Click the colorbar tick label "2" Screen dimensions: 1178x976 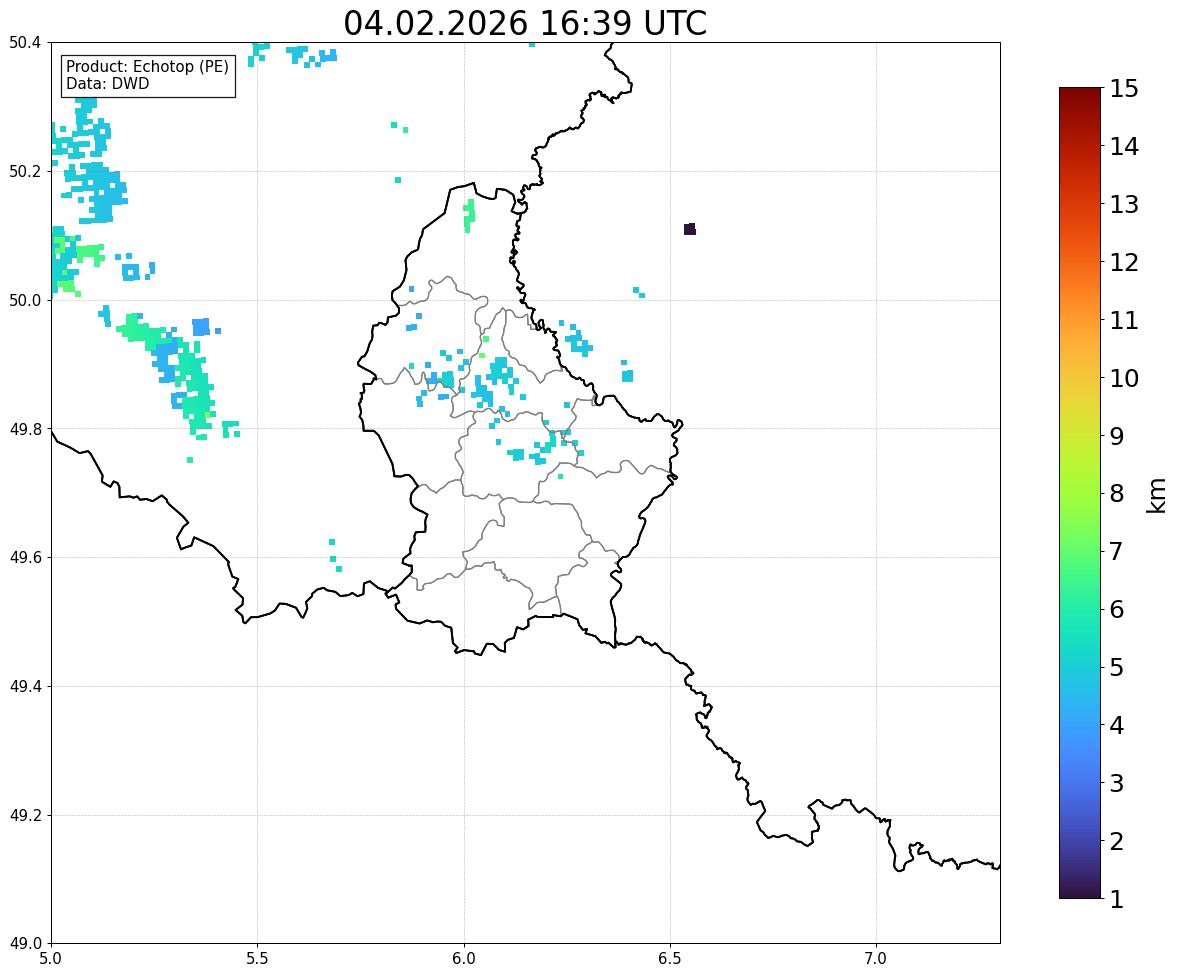[1117, 841]
